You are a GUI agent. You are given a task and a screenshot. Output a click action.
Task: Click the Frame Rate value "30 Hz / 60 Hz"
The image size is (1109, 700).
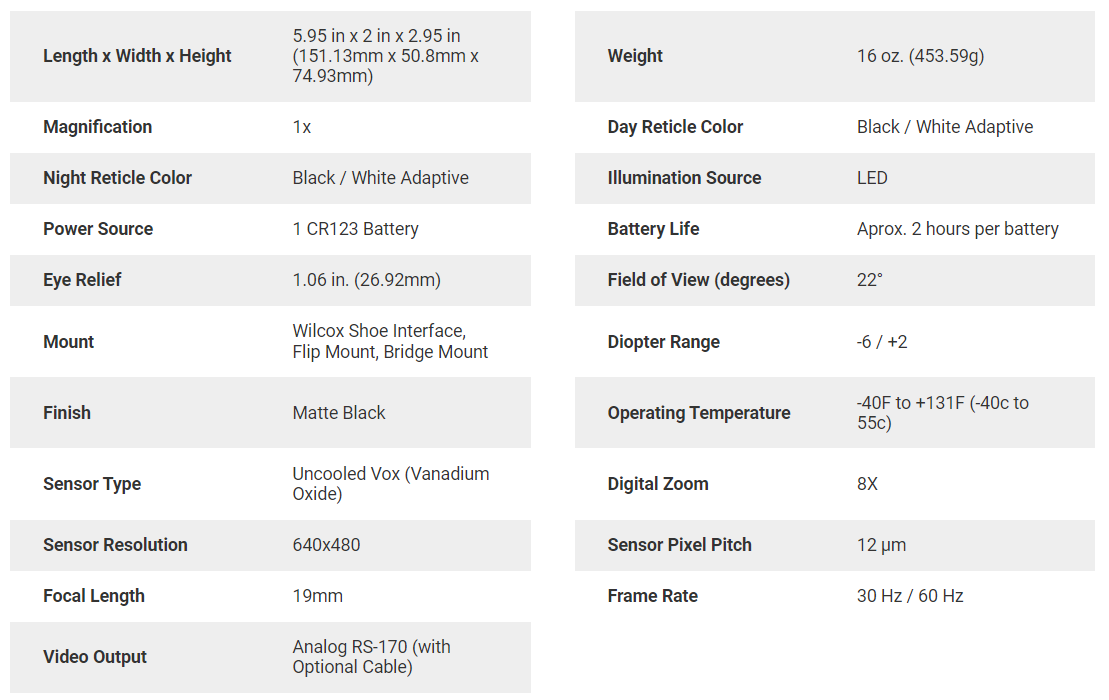909,596
